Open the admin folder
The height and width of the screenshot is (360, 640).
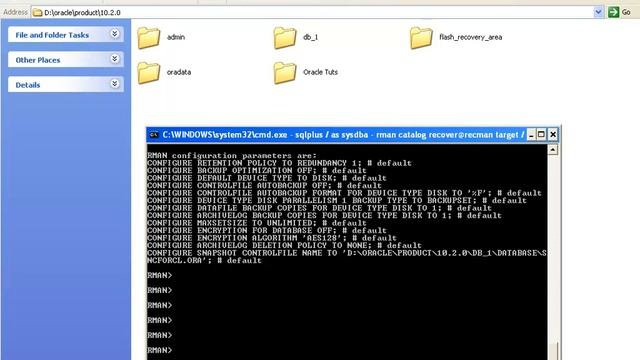149,38
